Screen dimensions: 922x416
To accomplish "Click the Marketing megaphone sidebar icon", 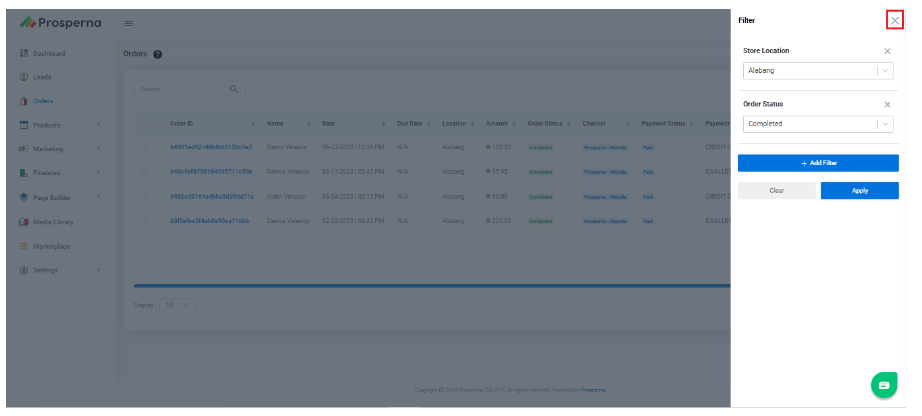I will (x=24, y=149).
